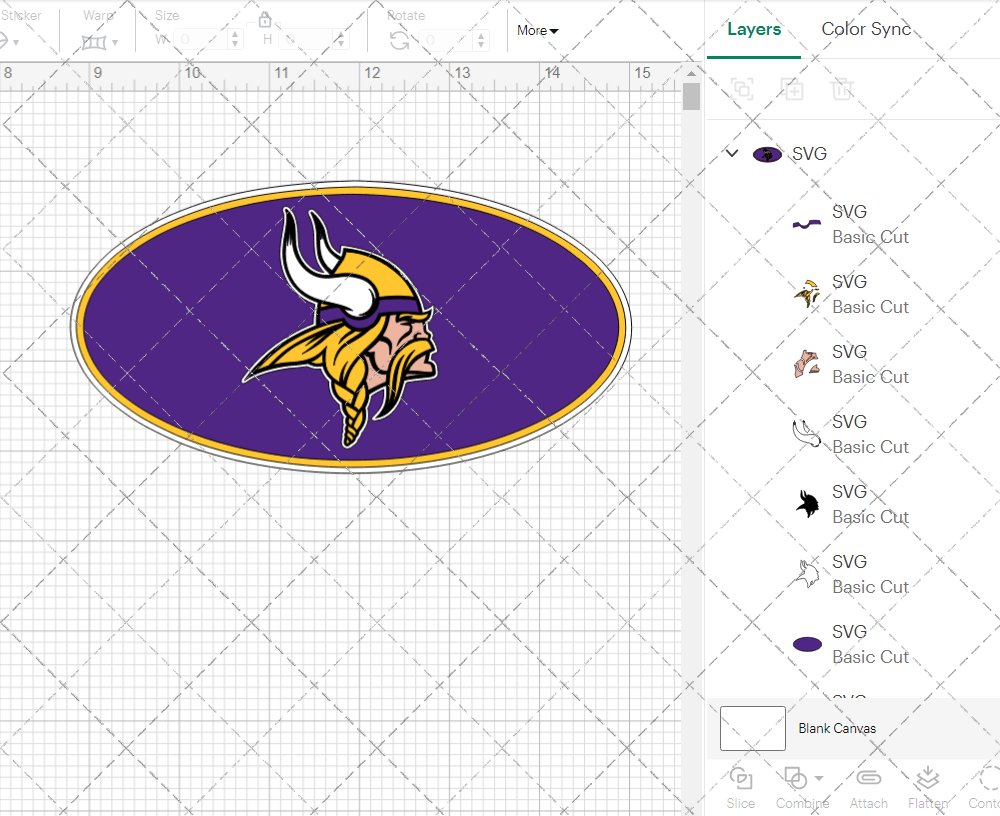
Task: Click the Blank Canvas color swatch
Action: 752,728
